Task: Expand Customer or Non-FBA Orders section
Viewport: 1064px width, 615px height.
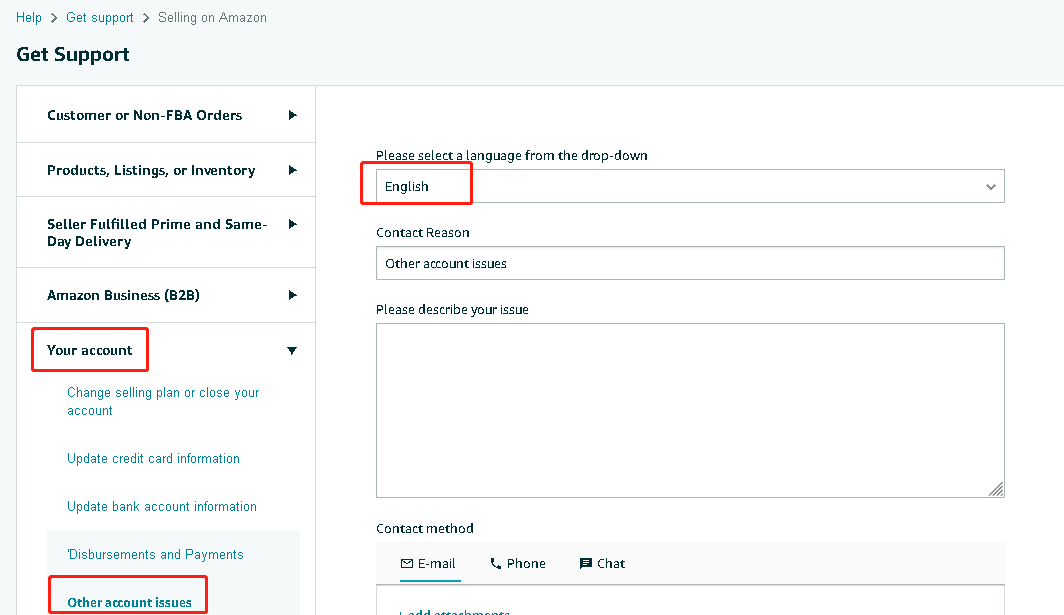Action: pos(166,115)
